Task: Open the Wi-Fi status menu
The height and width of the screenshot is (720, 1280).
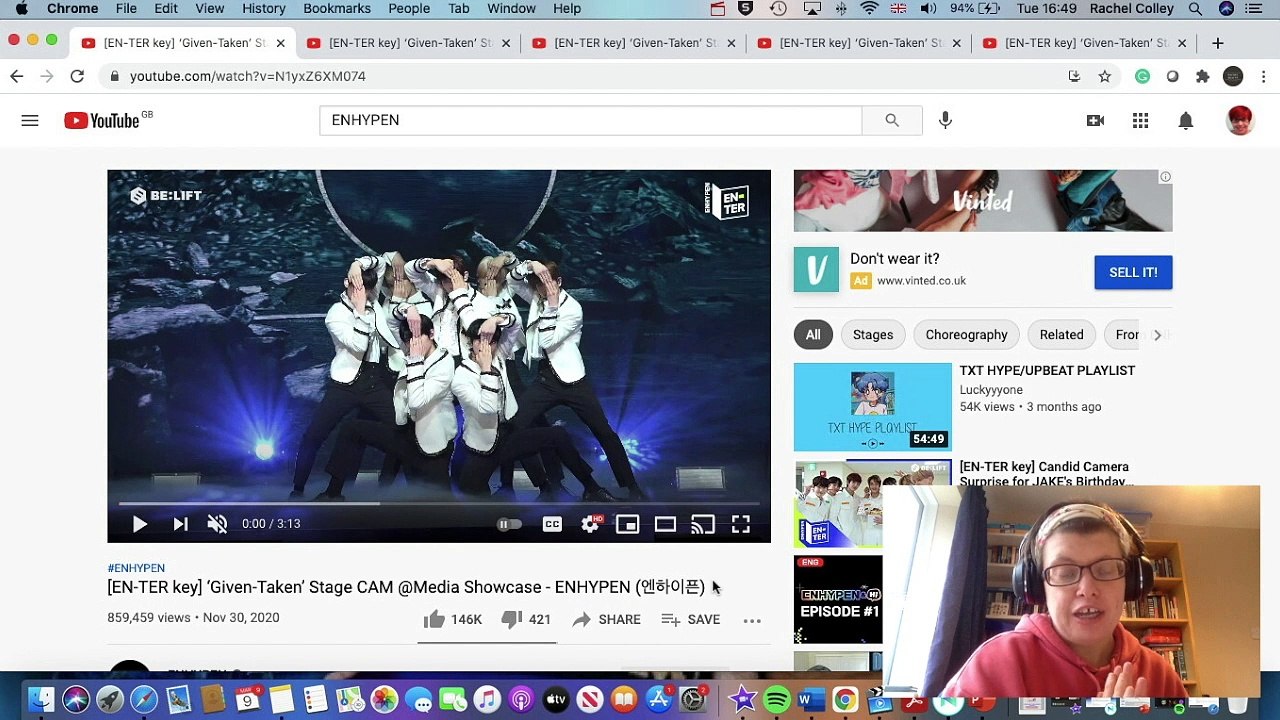Action: pyautogui.click(x=869, y=9)
